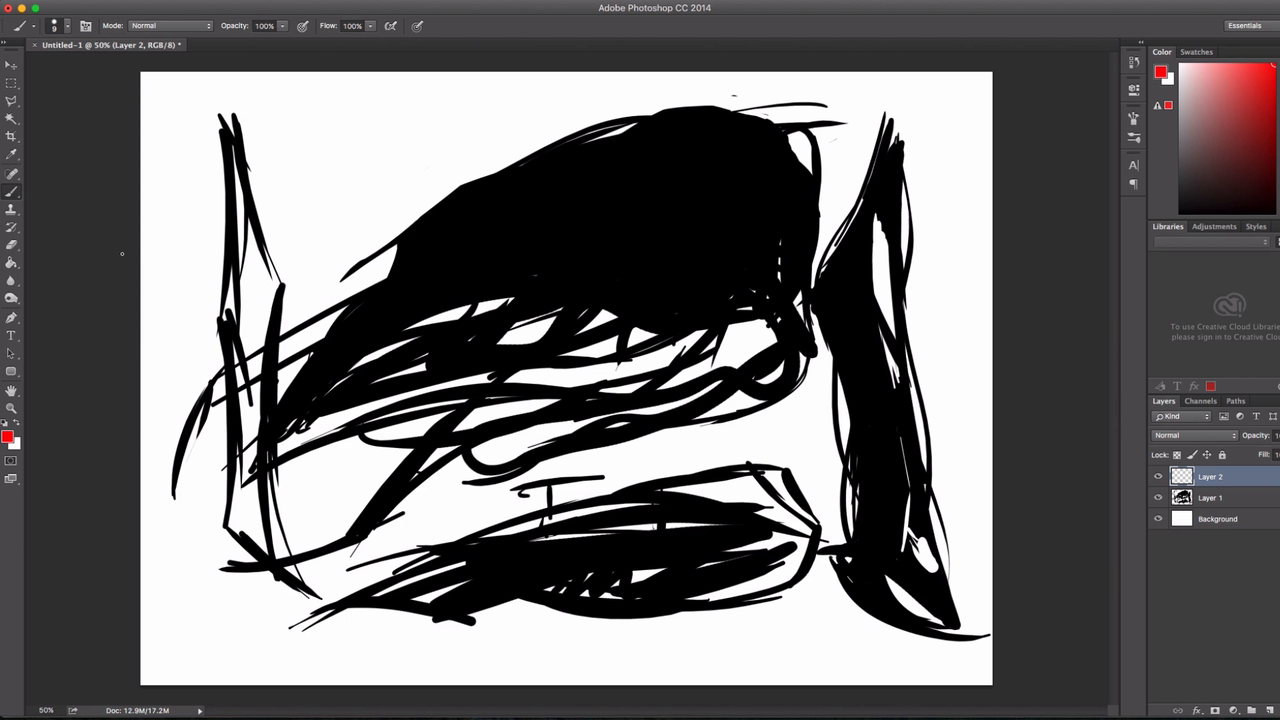Select the Crop tool

(11, 137)
